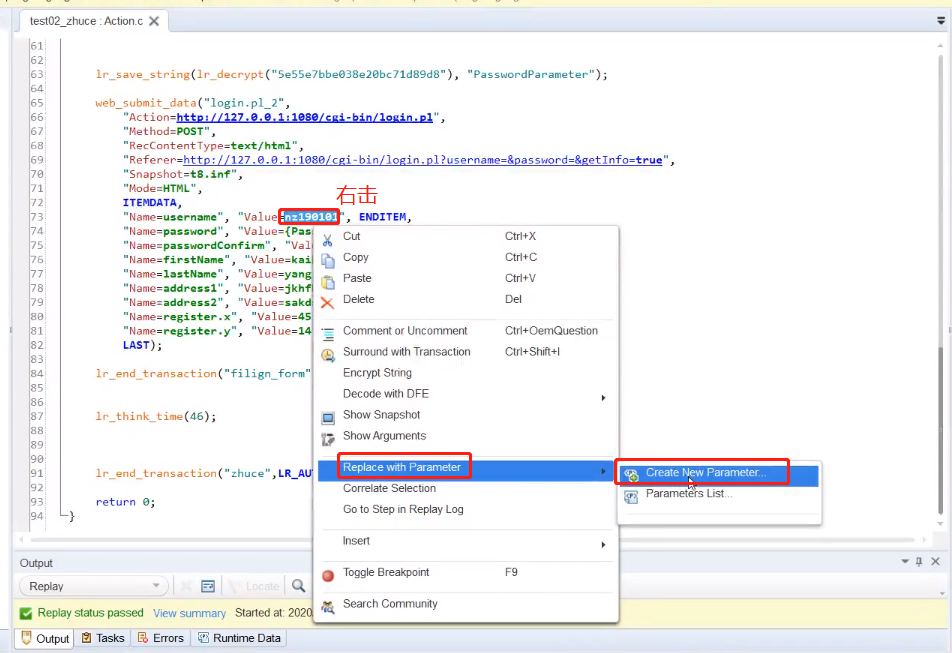Switch to the Output tab
Screen dimensions: 952x653
(x=45, y=638)
